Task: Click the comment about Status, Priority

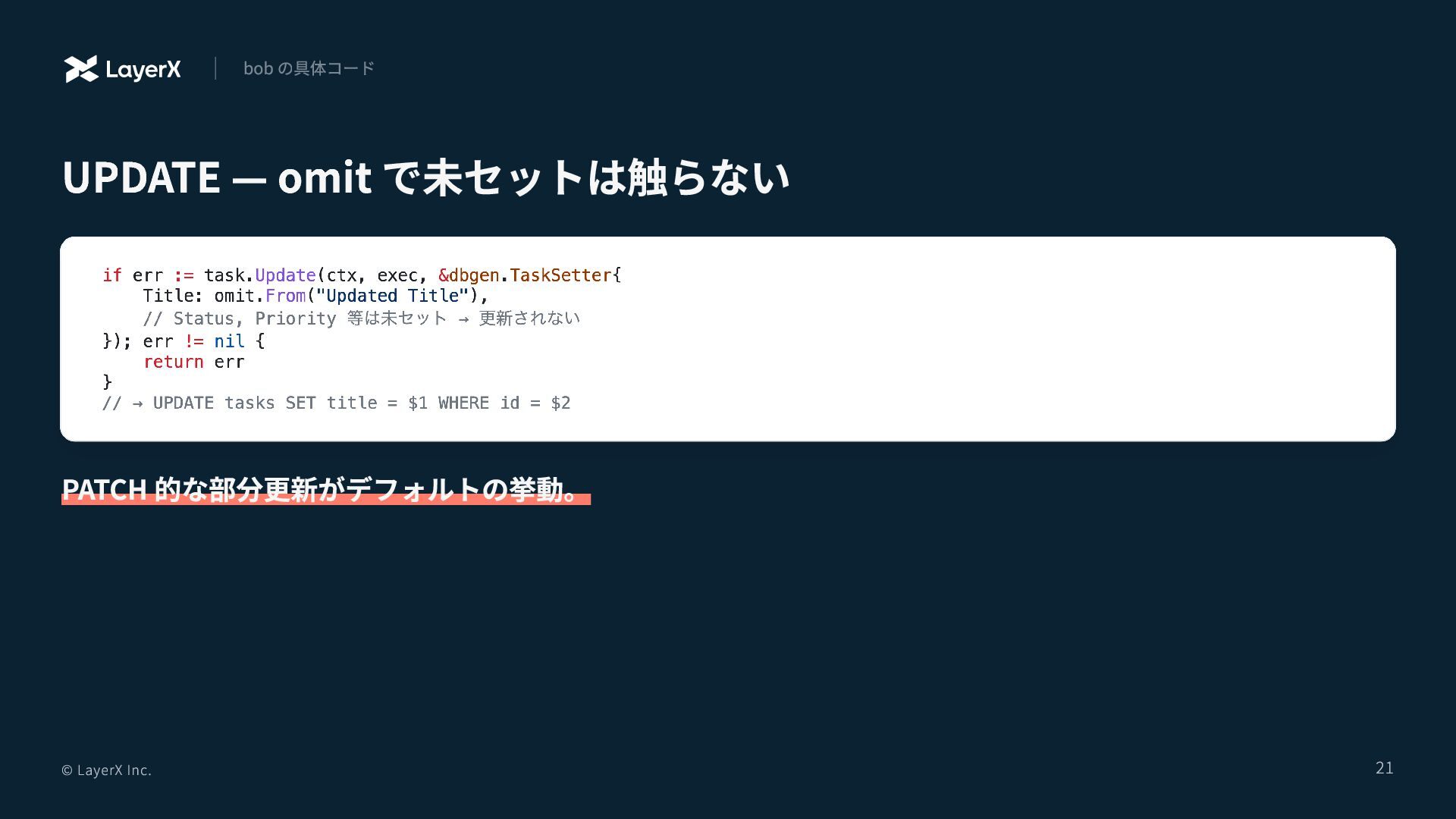Action: point(361,318)
